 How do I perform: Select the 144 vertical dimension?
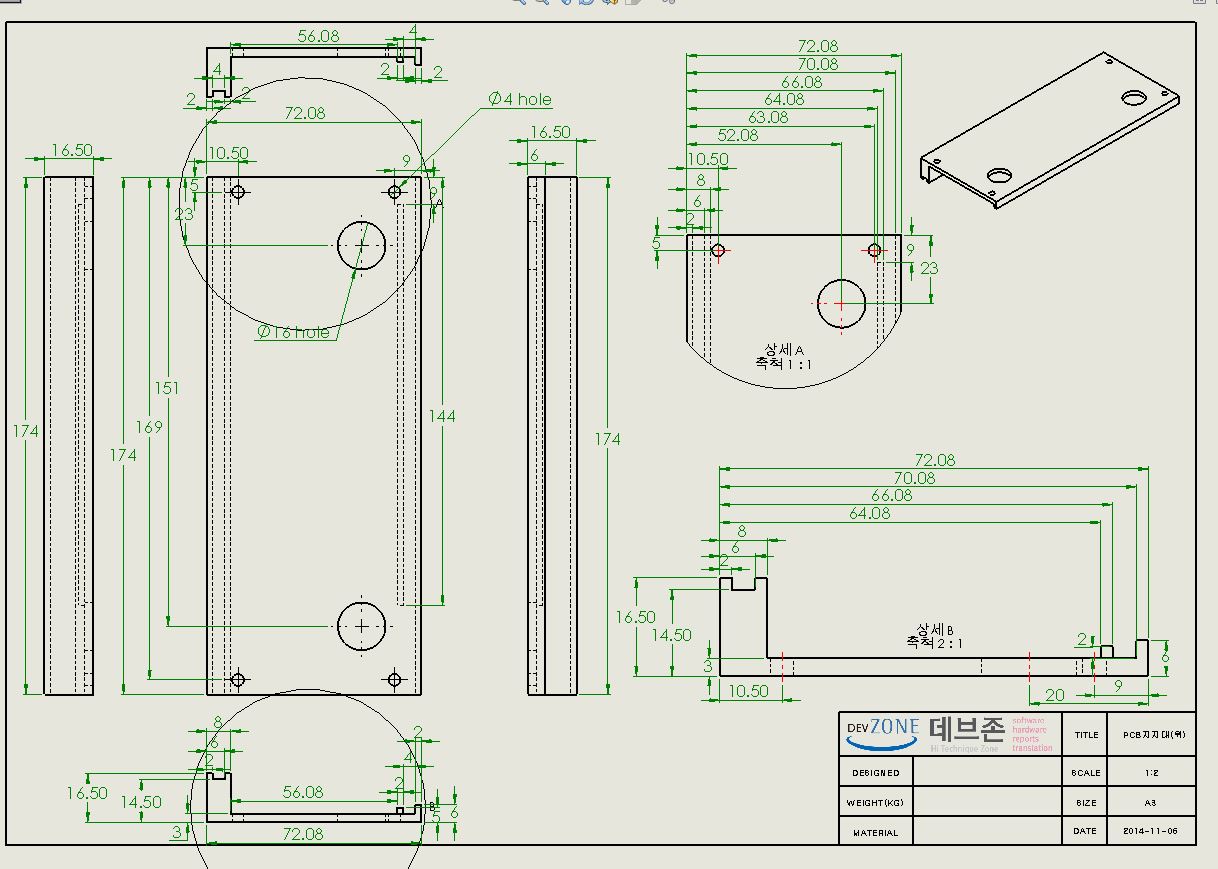coord(441,415)
